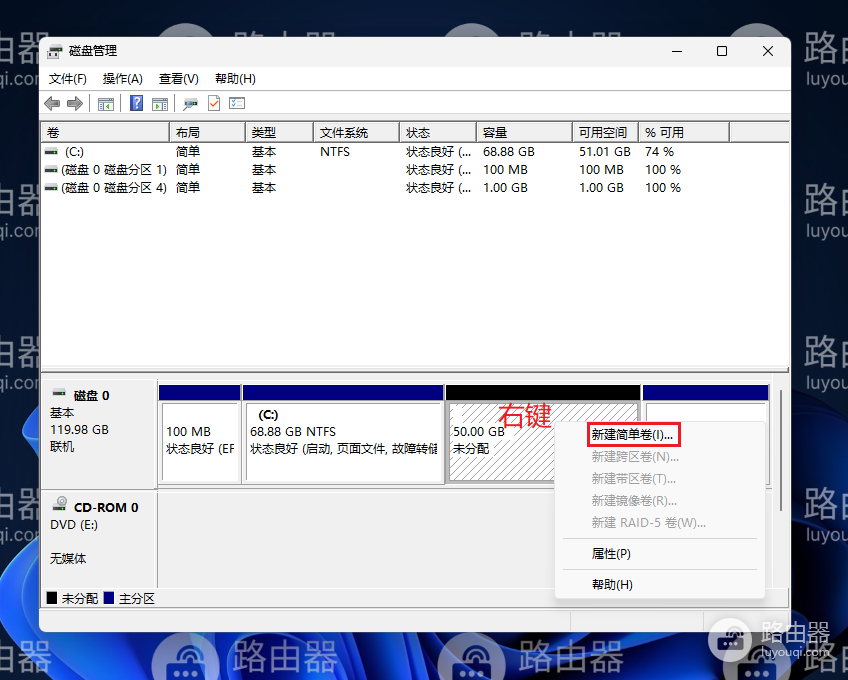
Task: Open the 操作(A) menu
Action: (123, 79)
